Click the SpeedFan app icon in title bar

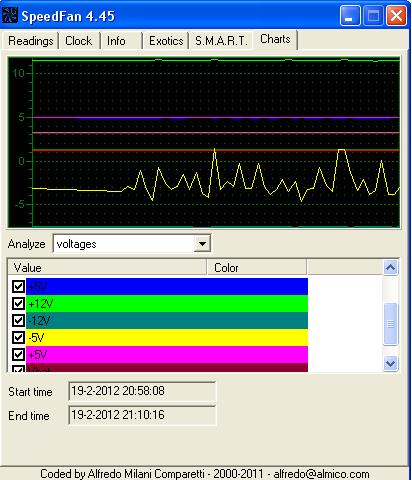pos(9,15)
